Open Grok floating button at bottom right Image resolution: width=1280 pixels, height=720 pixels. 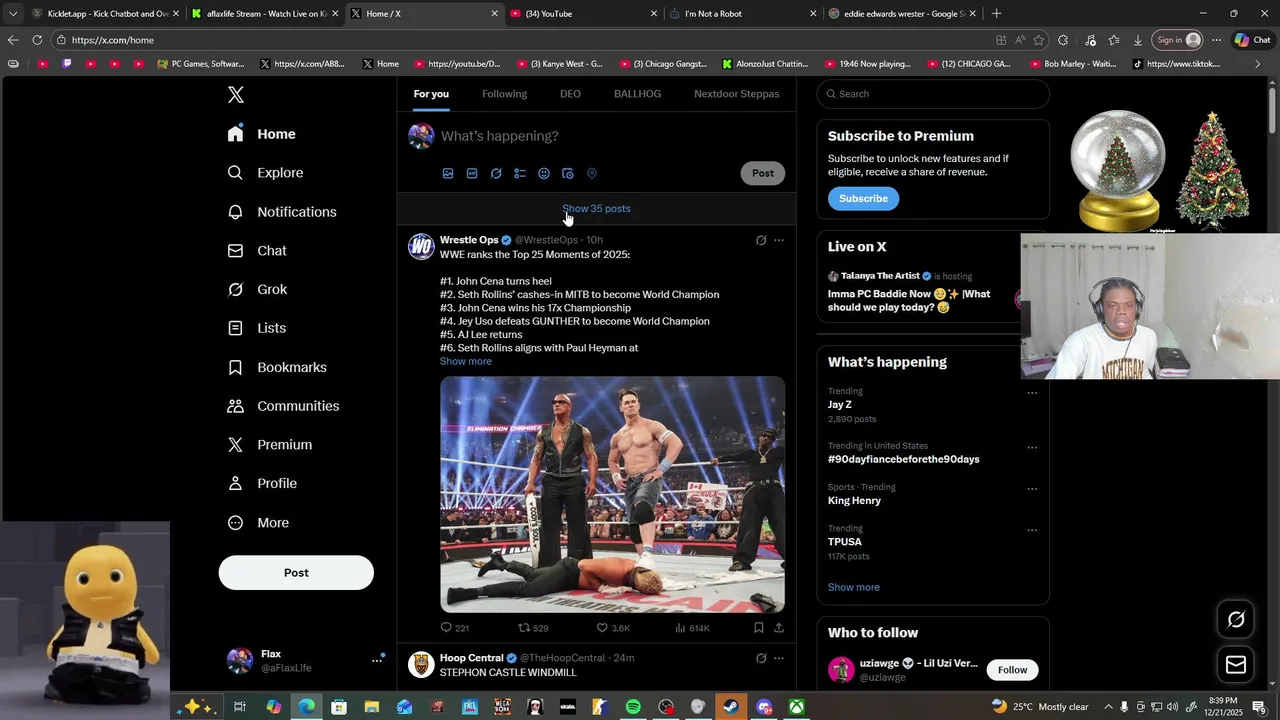[x=1236, y=620]
